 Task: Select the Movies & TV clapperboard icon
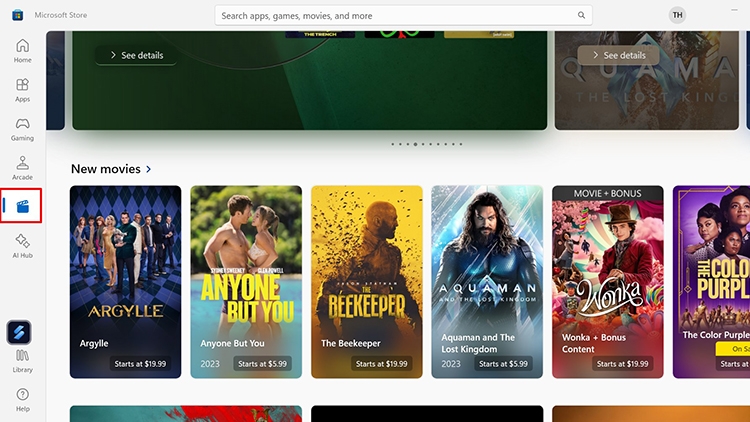tap(22, 206)
